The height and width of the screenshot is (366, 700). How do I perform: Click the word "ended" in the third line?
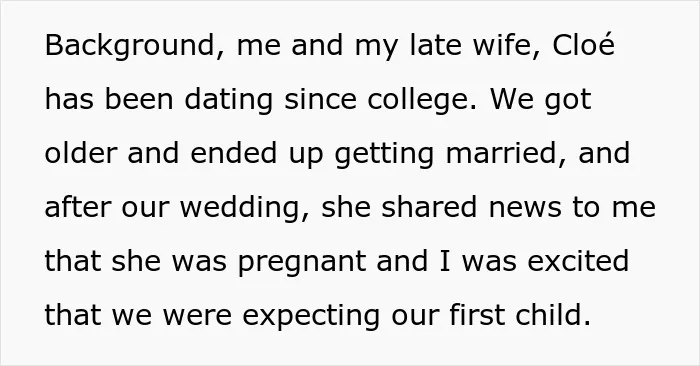[233, 153]
